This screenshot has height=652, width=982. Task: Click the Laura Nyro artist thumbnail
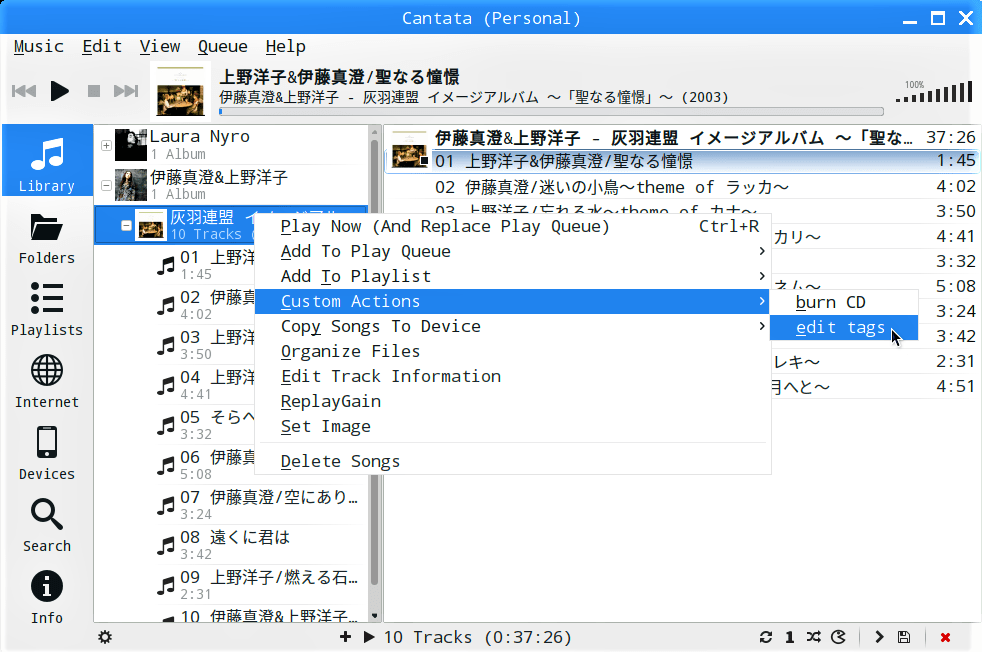pyautogui.click(x=131, y=145)
